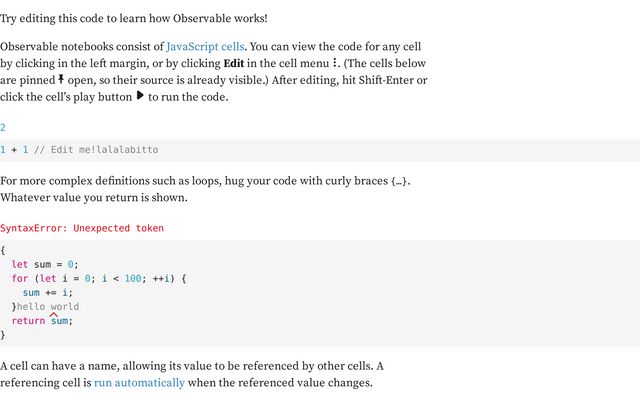Click inside the 1 + 1 code cell
The height and width of the screenshot is (400, 640).
[320, 150]
